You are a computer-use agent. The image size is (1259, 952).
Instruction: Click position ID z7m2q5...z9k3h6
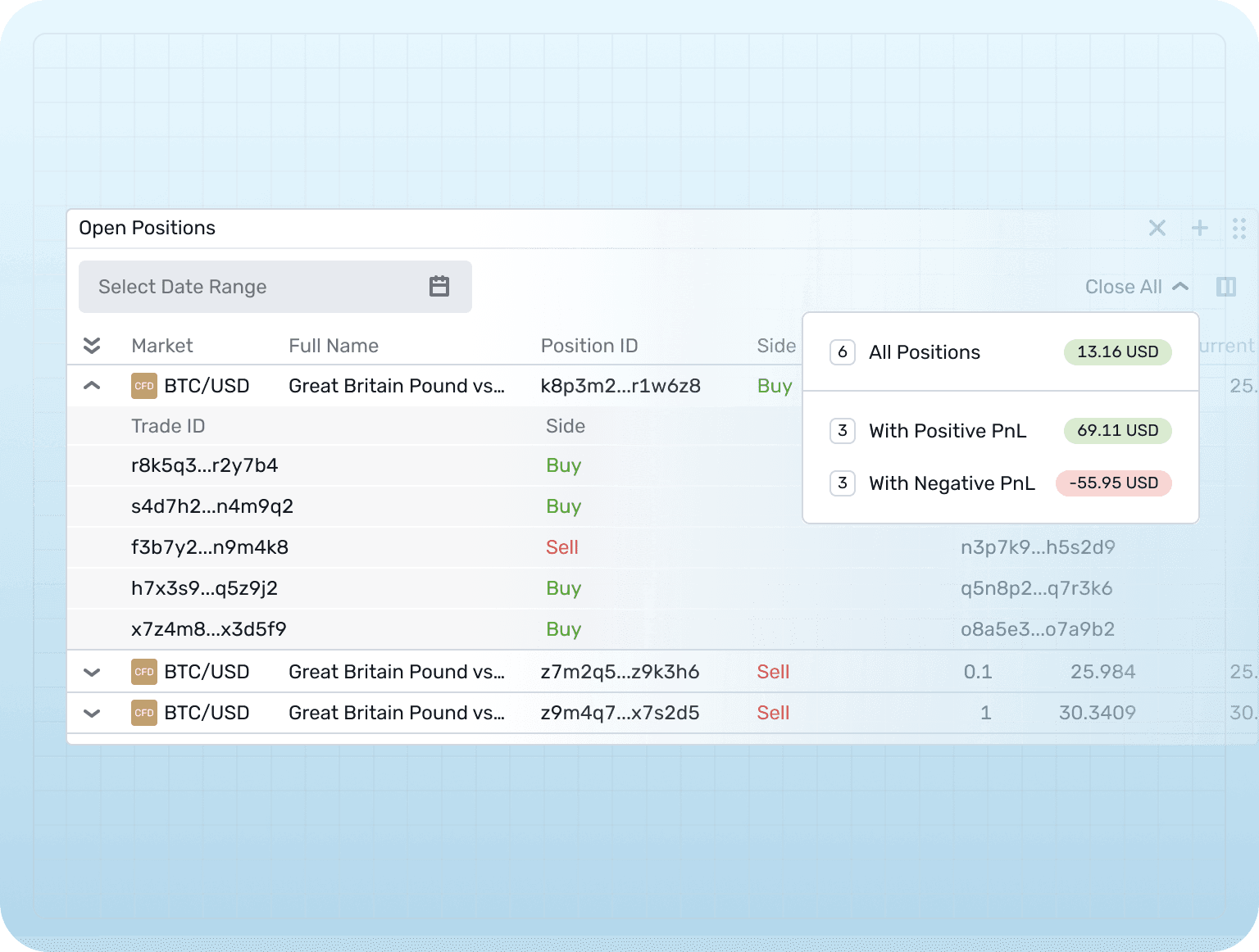(620, 672)
